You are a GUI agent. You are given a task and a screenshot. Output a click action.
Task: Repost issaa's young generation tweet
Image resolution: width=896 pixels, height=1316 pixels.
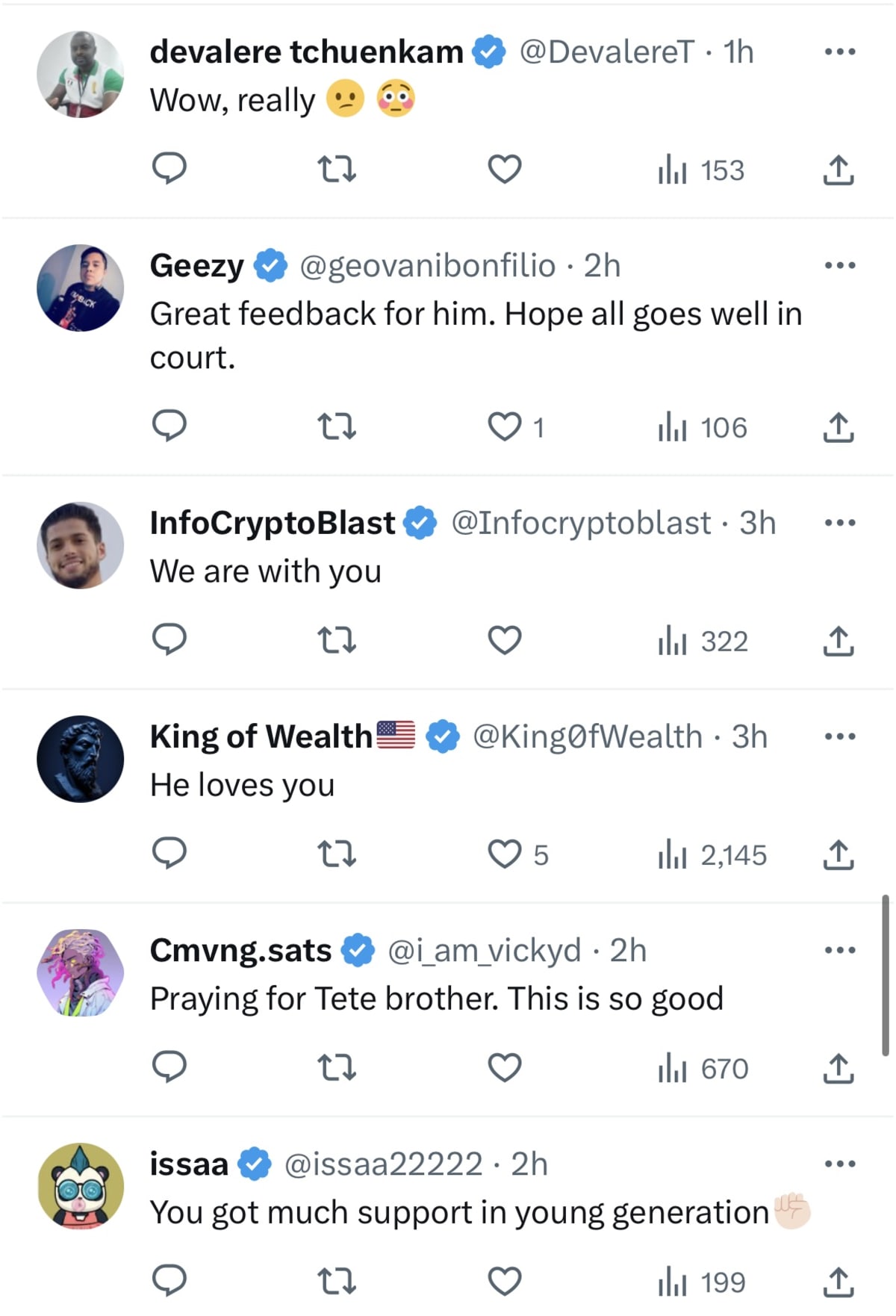click(337, 1281)
